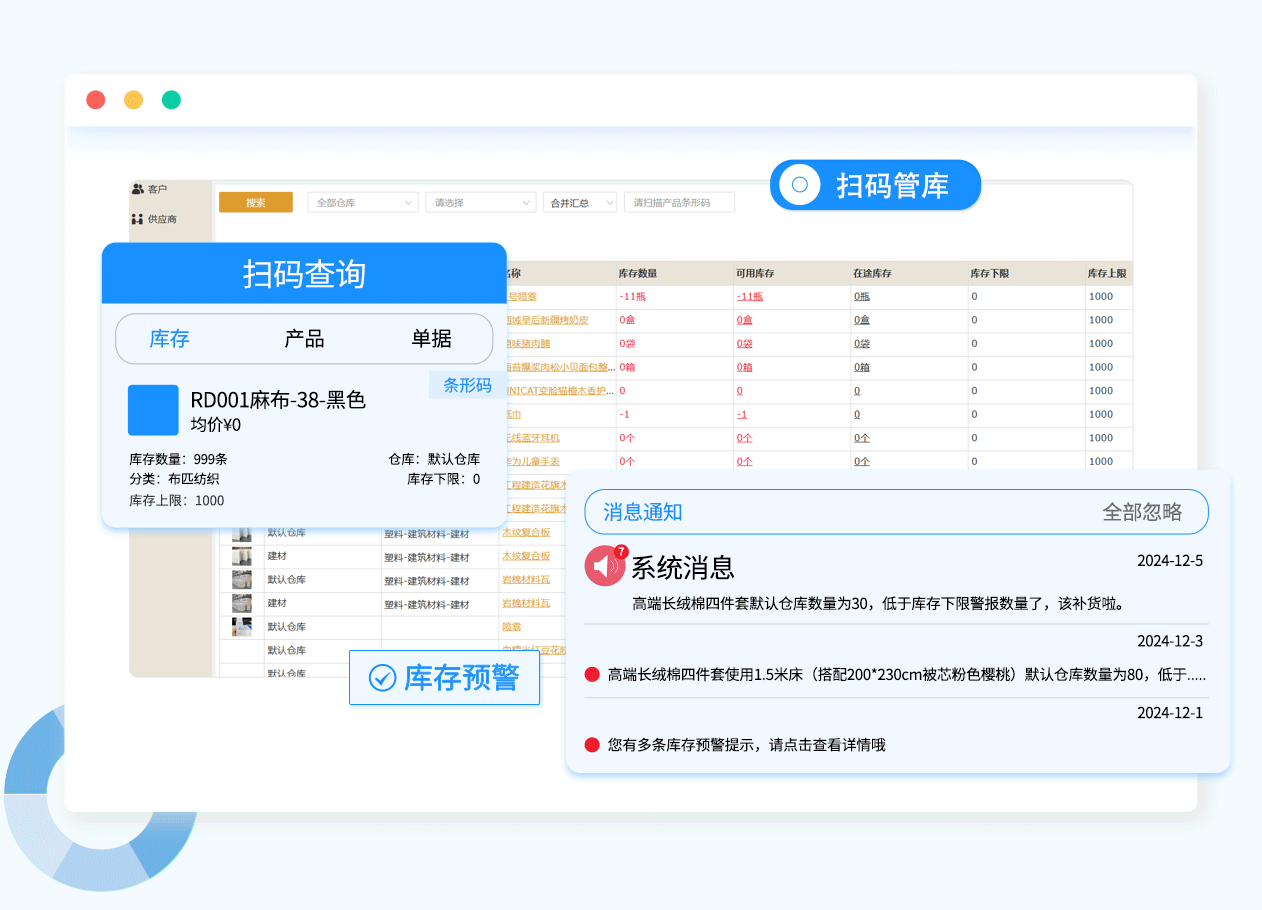
Task: Click the 供应商 icon in sidebar
Action: pyautogui.click(x=138, y=219)
